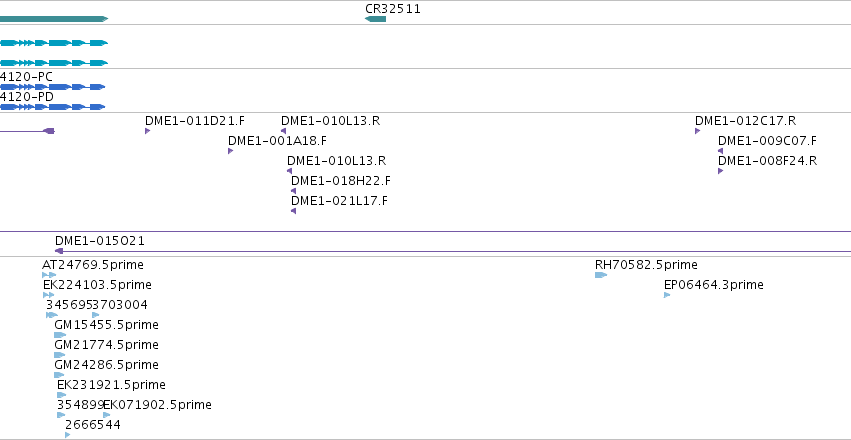
Task: Open the EK071902.5prime EST label
Action: click(x=157, y=405)
